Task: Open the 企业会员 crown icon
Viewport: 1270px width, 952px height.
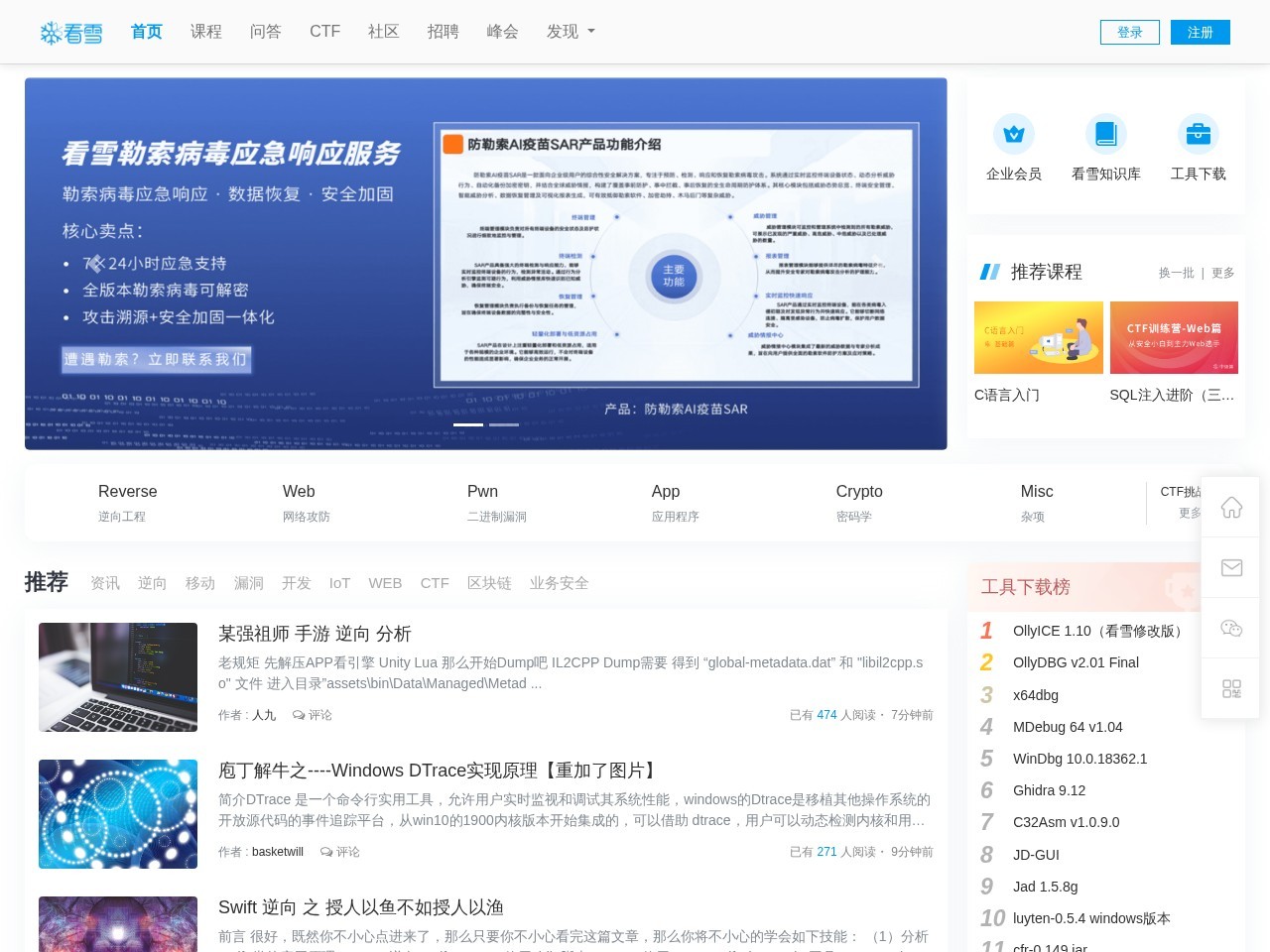Action: click(1013, 134)
